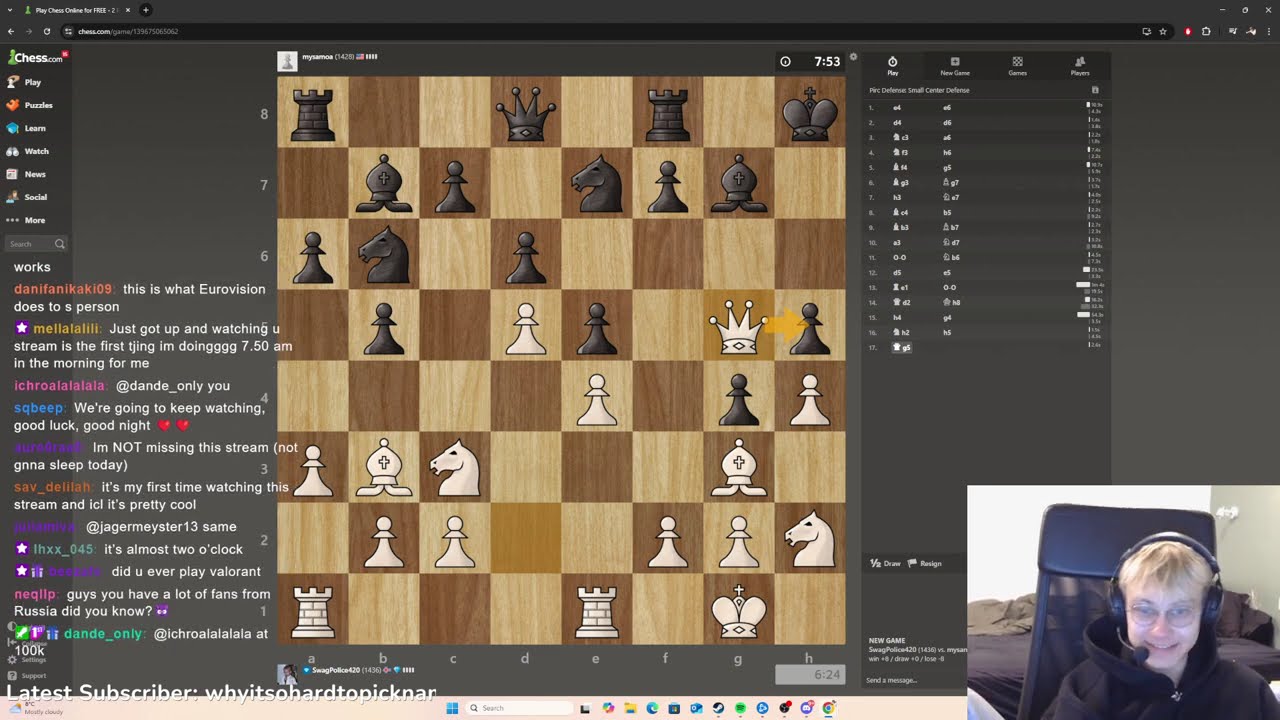This screenshot has width=1280, height=720.
Task: Switch to the Games tab
Action: click(x=1017, y=66)
